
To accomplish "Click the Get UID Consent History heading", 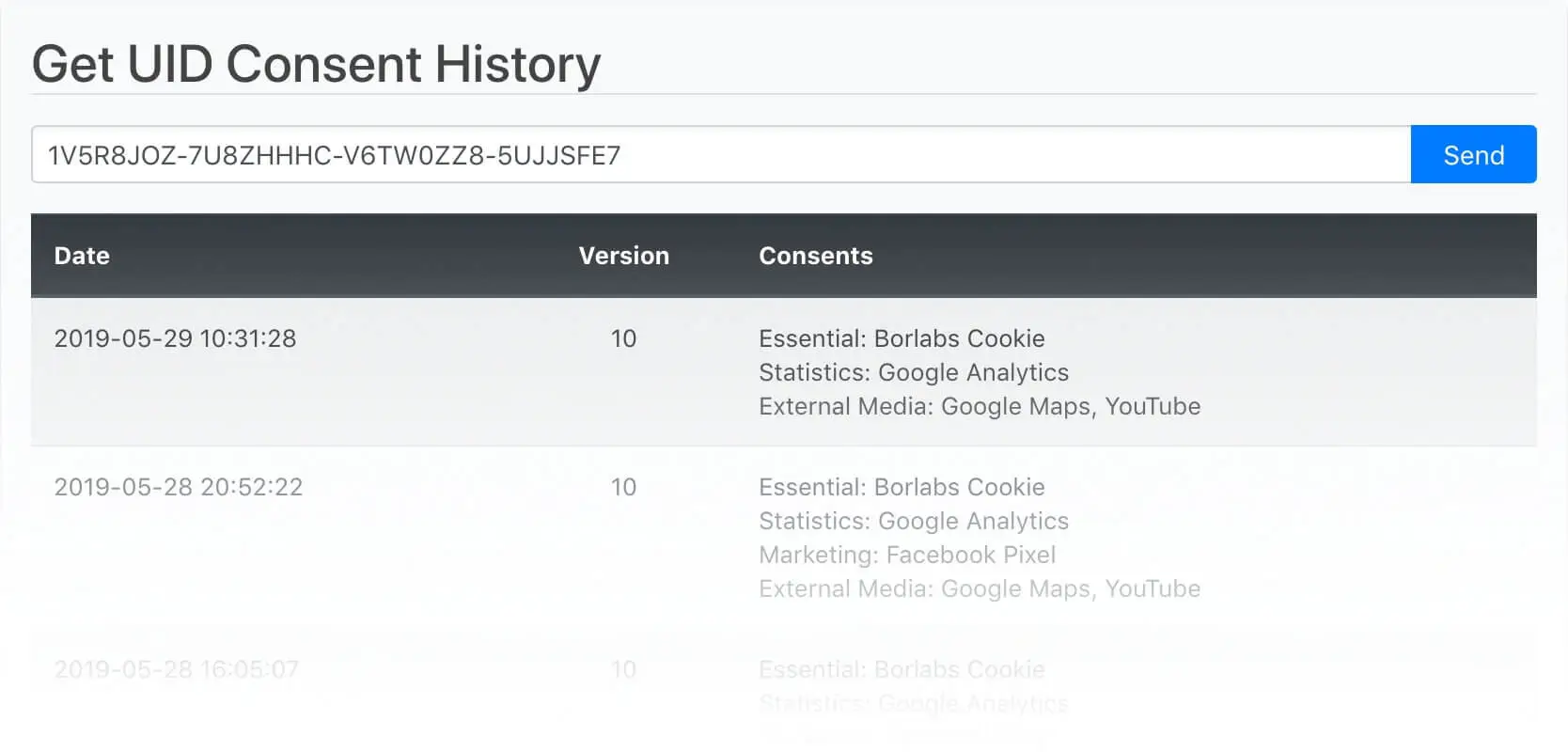I will (x=317, y=64).
